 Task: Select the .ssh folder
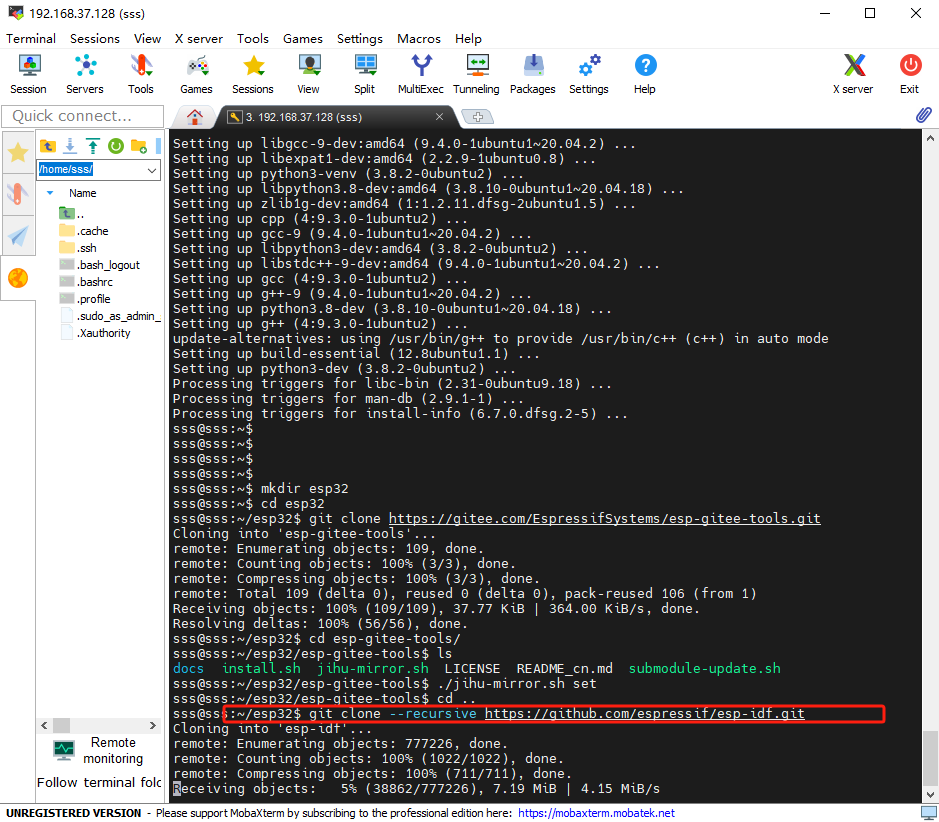(x=78, y=248)
